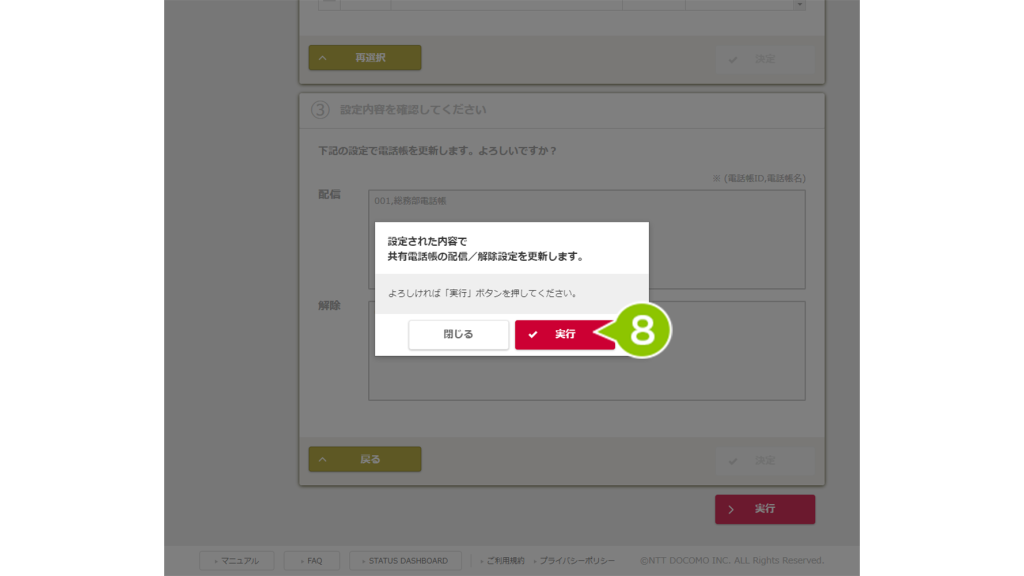Open the プライバシーポリシー link

pos(577,560)
